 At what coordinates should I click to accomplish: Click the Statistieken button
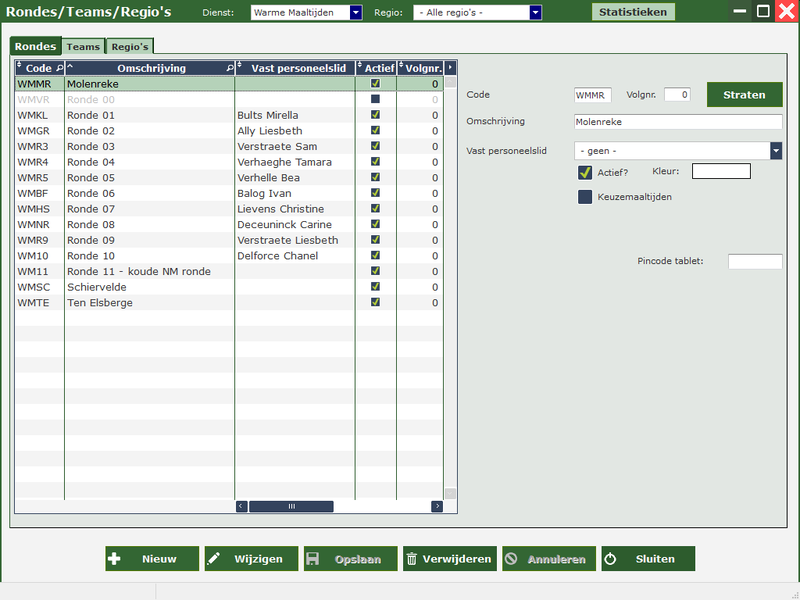[633, 12]
